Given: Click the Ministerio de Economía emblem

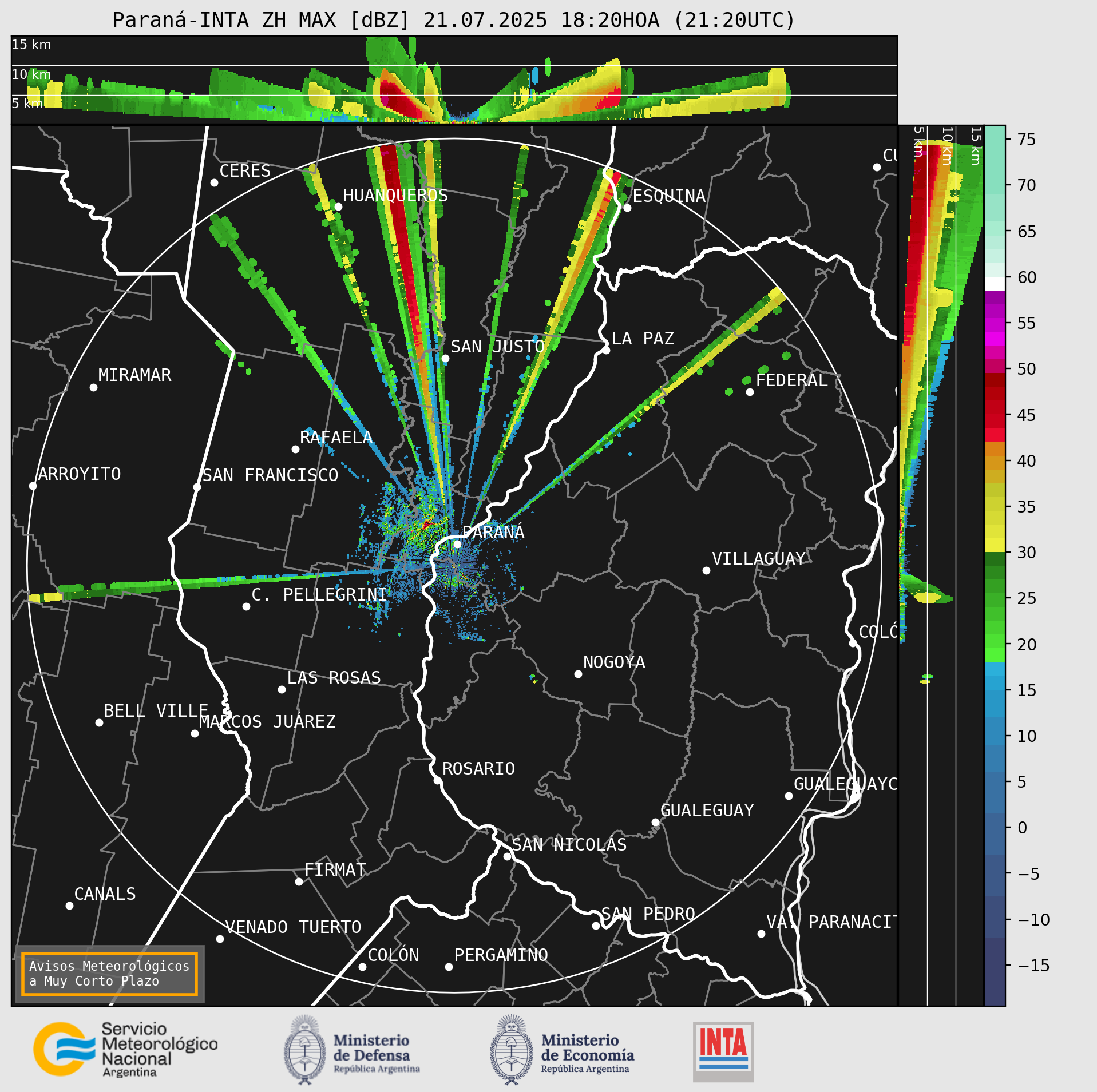Looking at the screenshot, I should (511, 1050).
